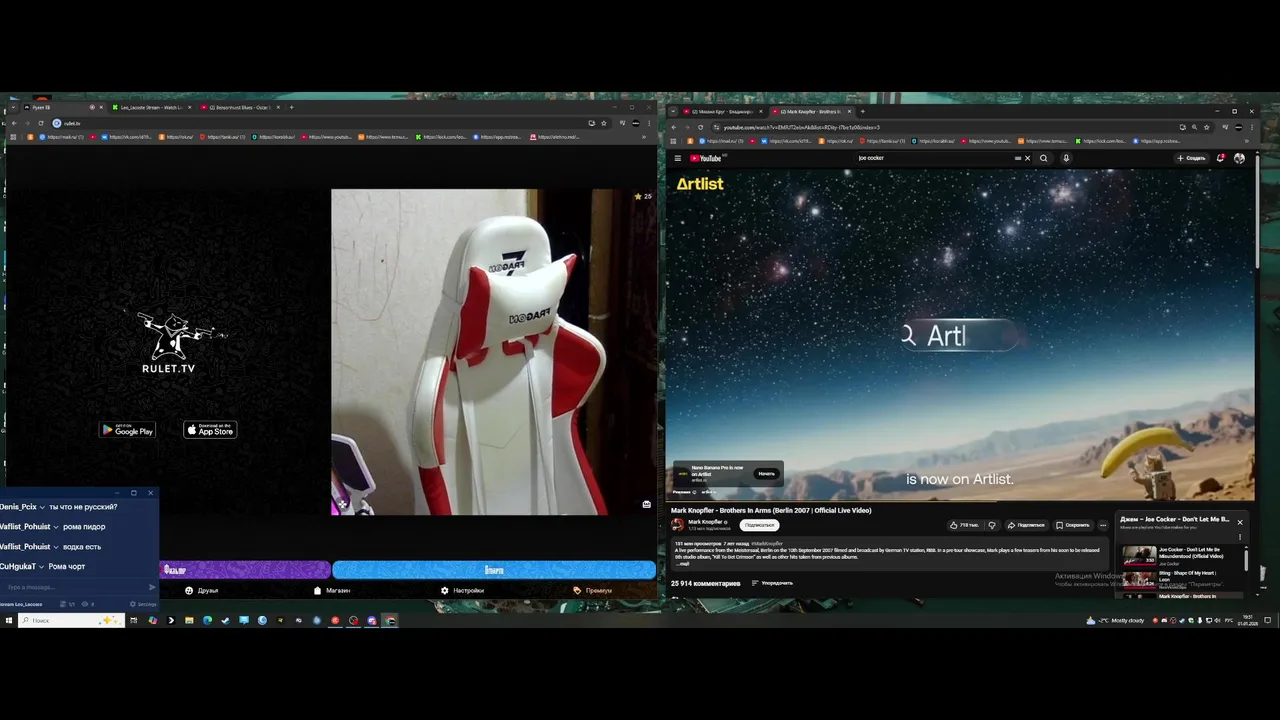Bookmark the YouTube page with star icon
This screenshot has height=720, width=1280.
[x=1206, y=127]
